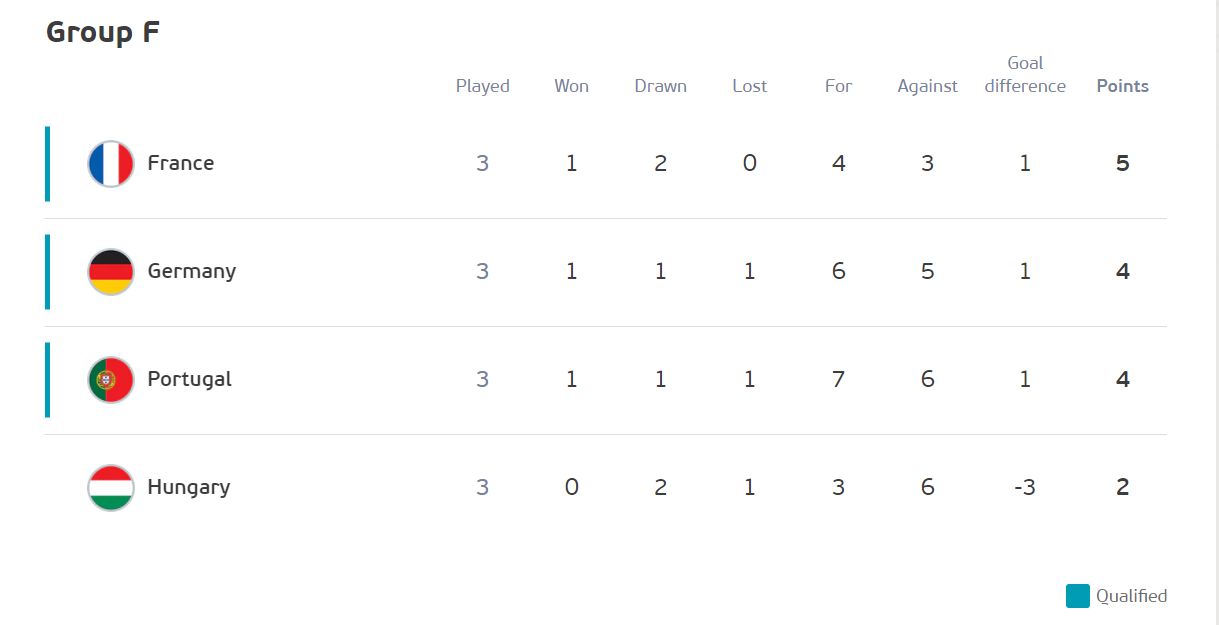Screen dimensions: 1219x625
Task: Click the For column header
Action: (839, 86)
